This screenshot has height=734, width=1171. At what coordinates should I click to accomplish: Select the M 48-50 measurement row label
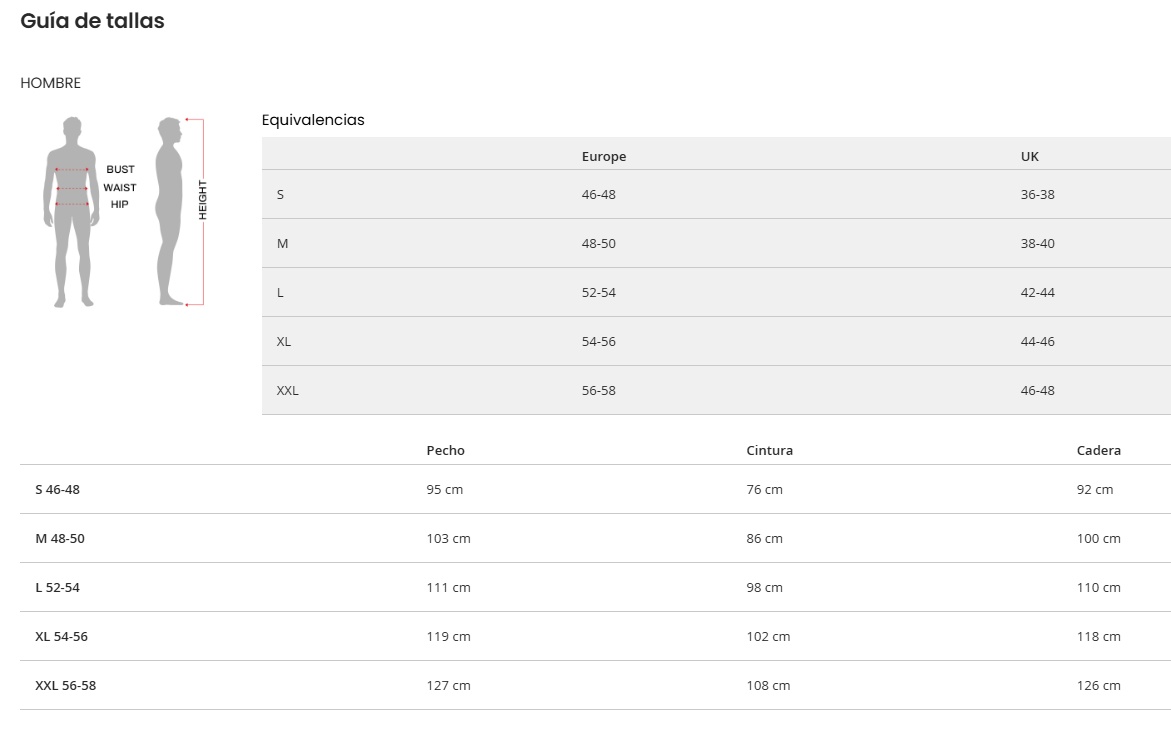tap(60, 539)
